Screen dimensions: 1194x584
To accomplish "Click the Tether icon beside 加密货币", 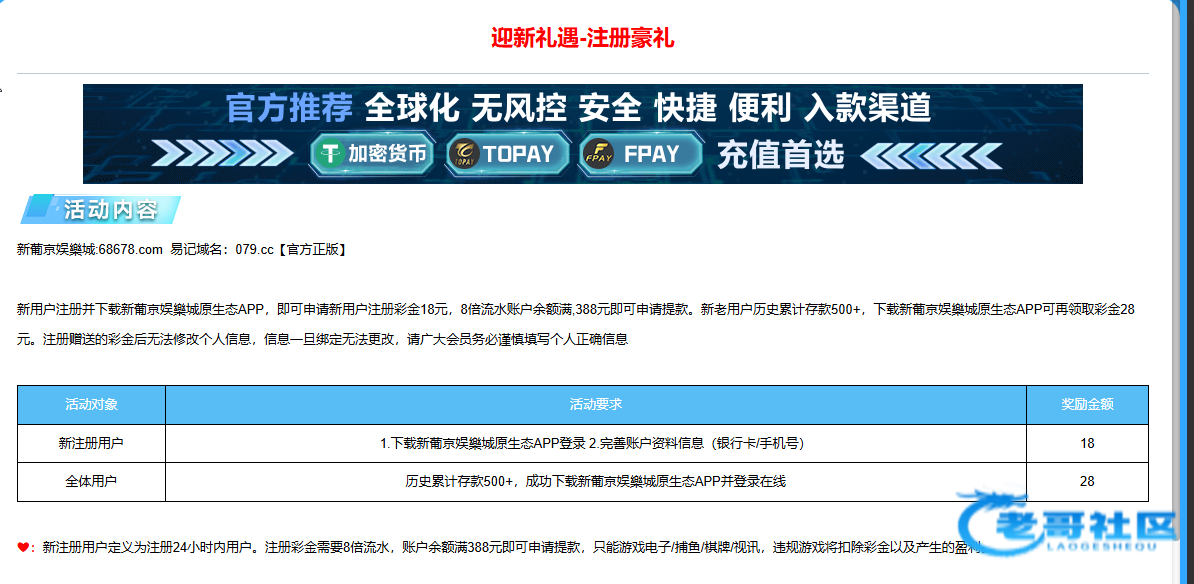I will point(327,154).
